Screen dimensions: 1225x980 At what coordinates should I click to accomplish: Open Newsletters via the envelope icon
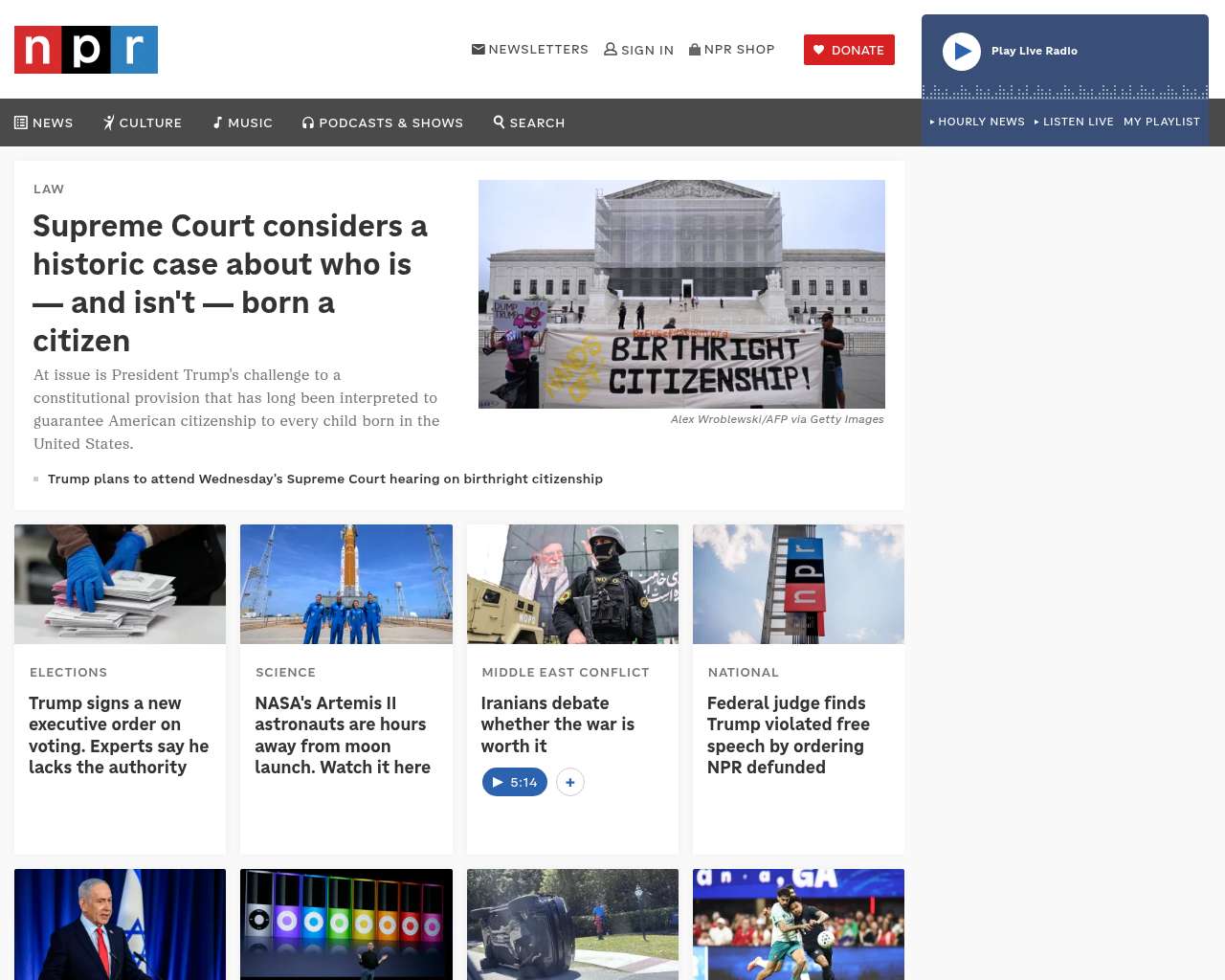pos(479,49)
